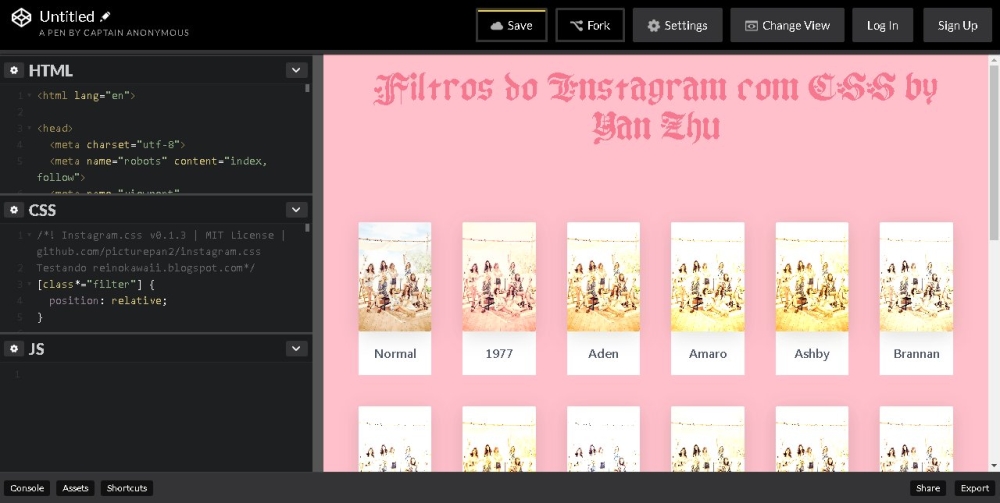The image size is (1000, 503).
Task: Click the 'Amaro' filter caption
Action: coord(707,354)
